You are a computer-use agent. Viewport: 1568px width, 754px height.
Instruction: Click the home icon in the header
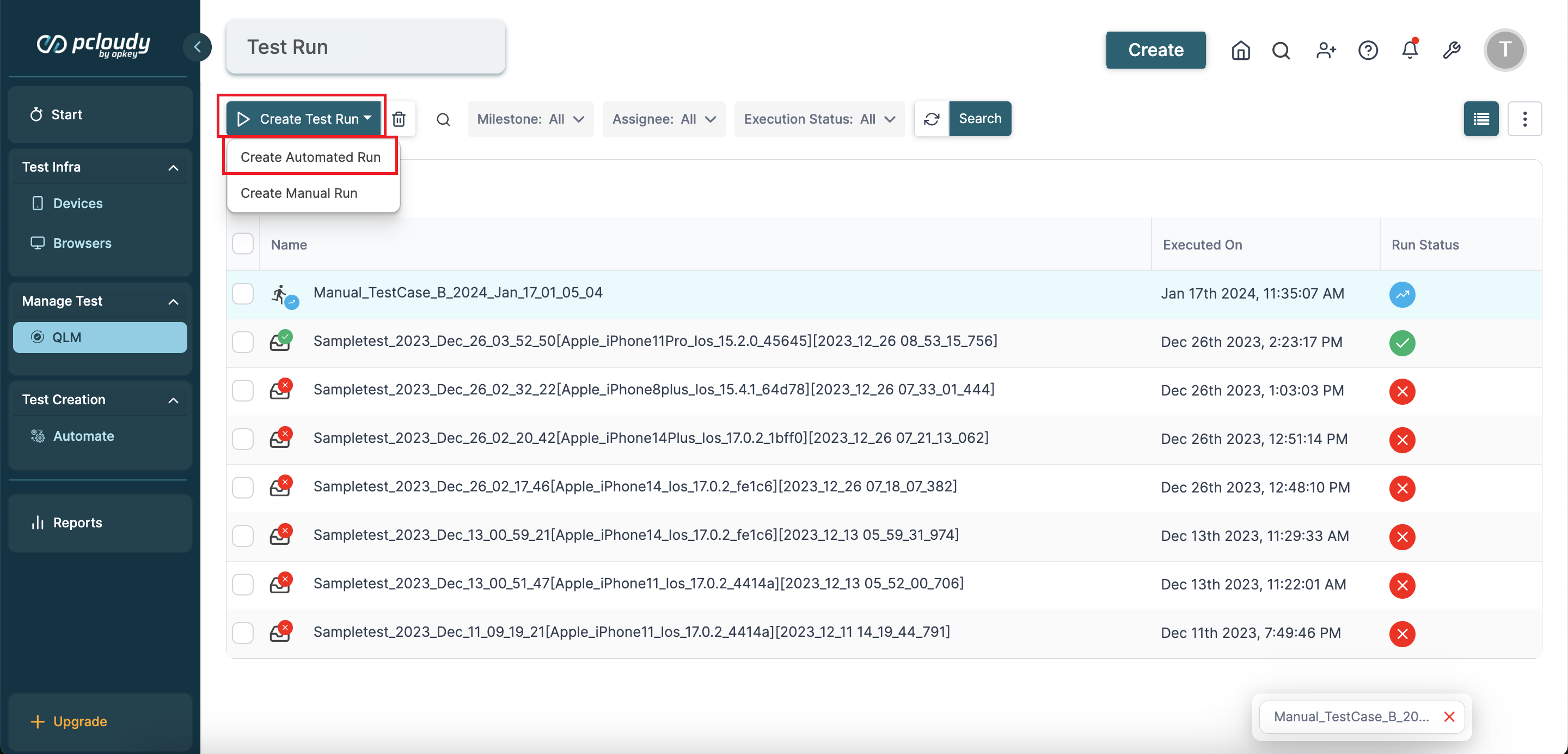(x=1241, y=50)
